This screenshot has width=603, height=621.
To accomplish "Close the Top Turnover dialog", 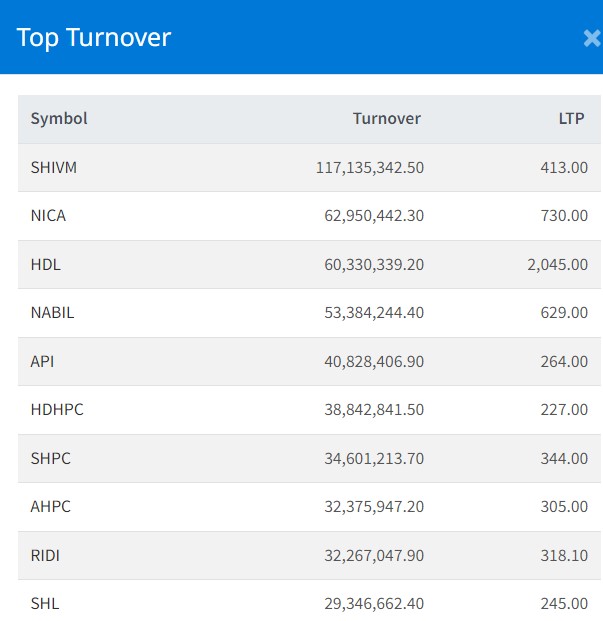I will tap(591, 38).
